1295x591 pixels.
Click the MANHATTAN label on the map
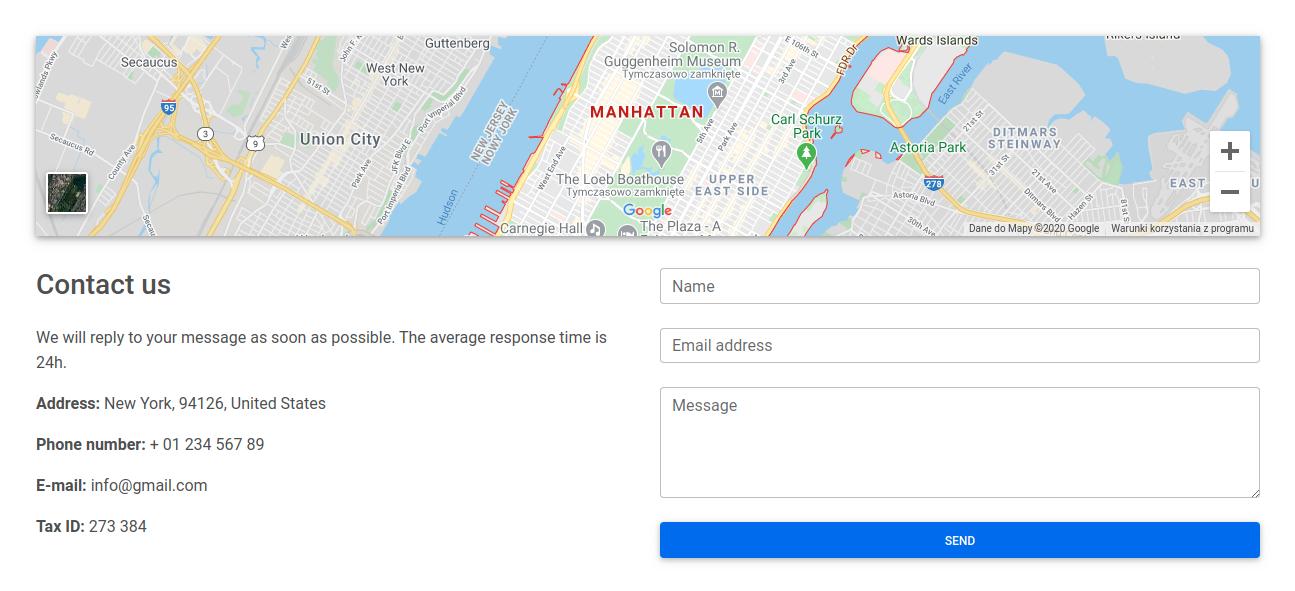647,112
